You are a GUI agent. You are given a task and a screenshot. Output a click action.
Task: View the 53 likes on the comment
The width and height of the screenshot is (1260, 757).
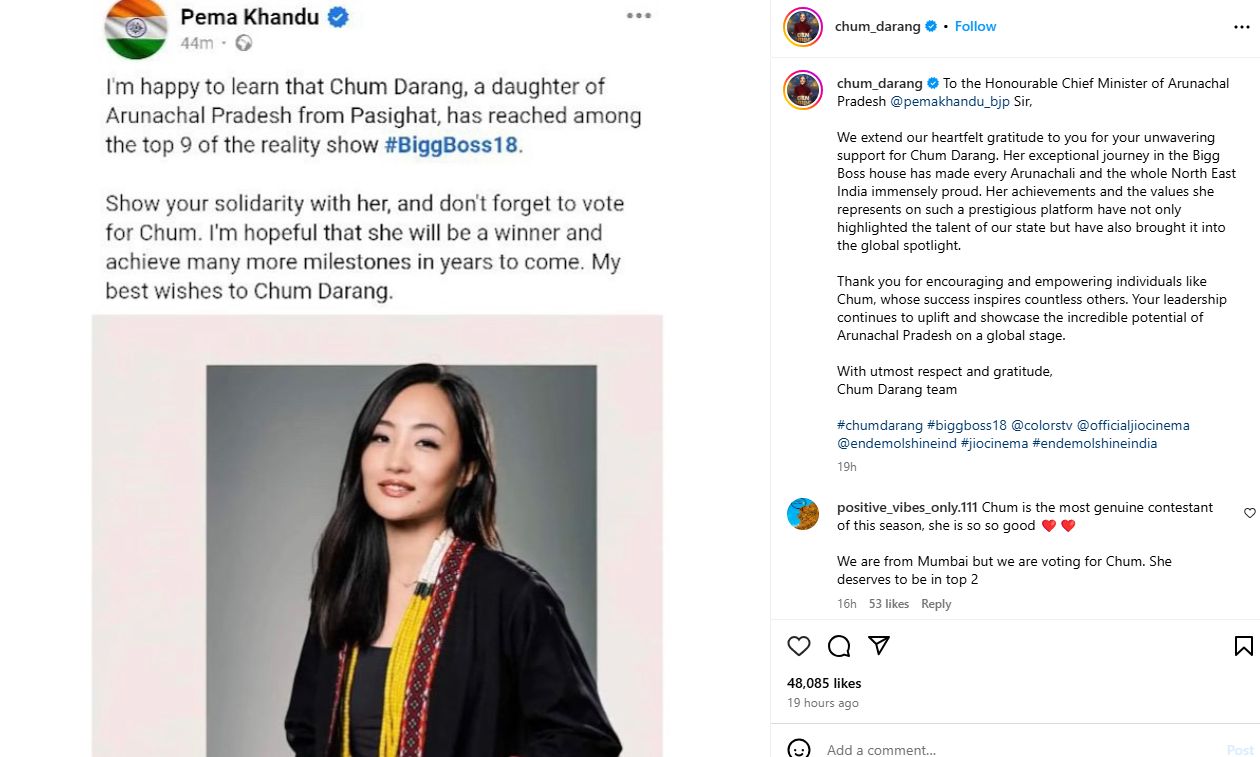889,604
